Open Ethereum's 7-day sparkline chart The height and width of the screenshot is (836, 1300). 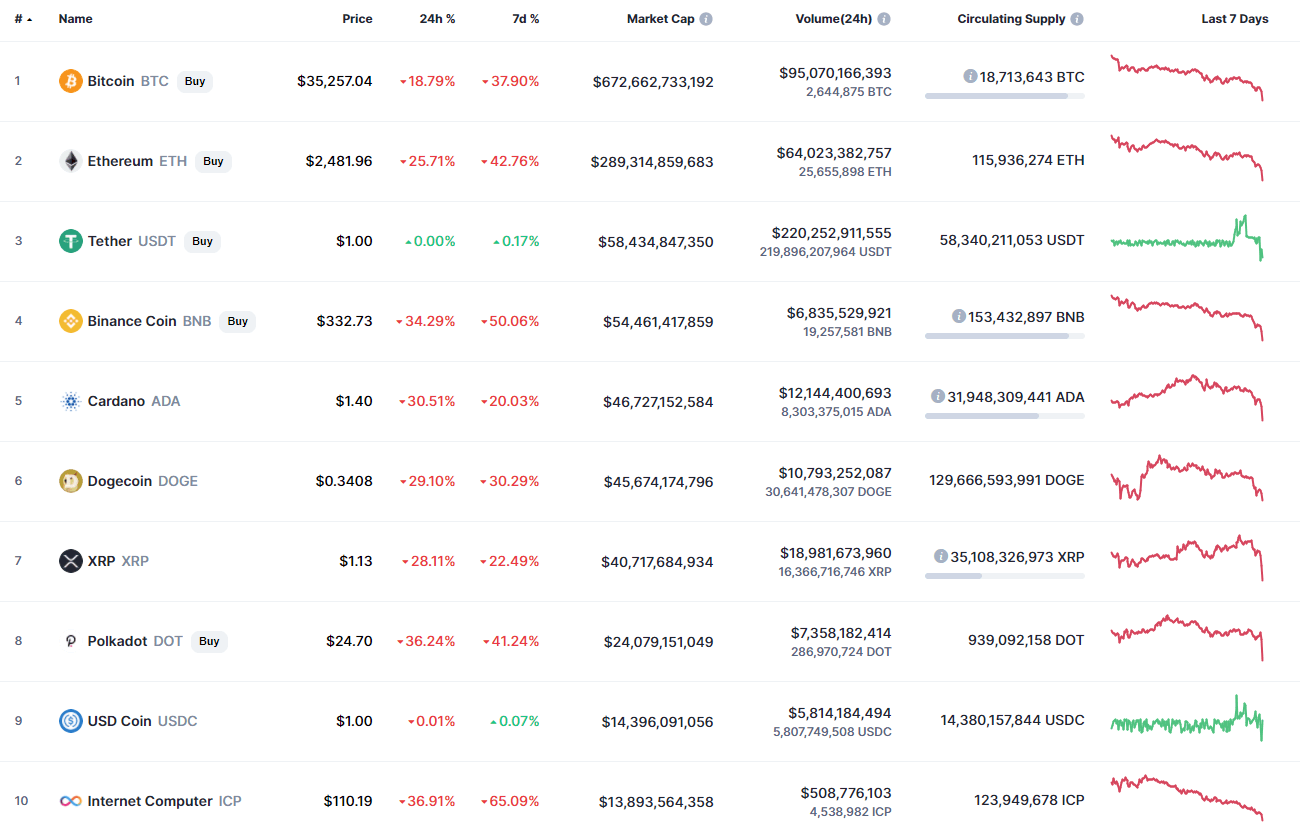click(1185, 160)
